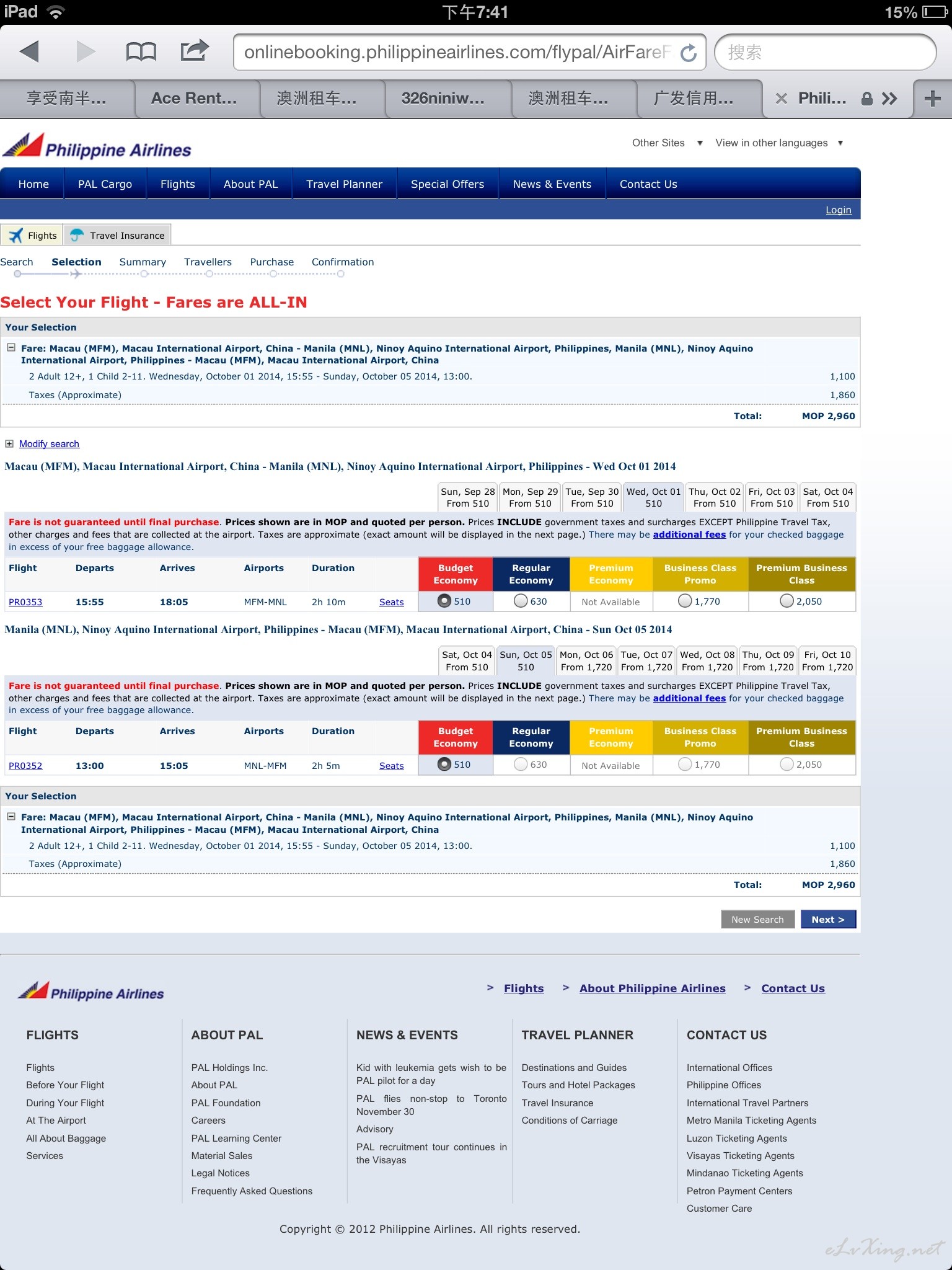The image size is (952, 1270).
Task: Open flight PR0353 details link
Action: [x=25, y=602]
